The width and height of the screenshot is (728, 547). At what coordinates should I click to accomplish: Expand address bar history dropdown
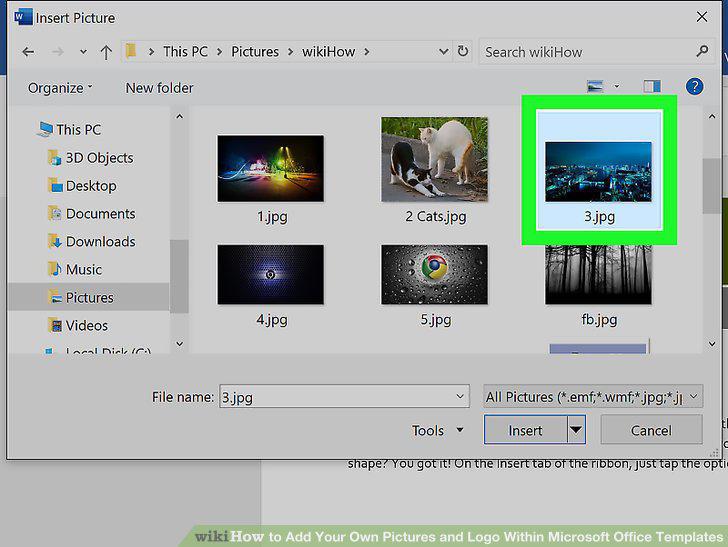pyautogui.click(x=443, y=51)
